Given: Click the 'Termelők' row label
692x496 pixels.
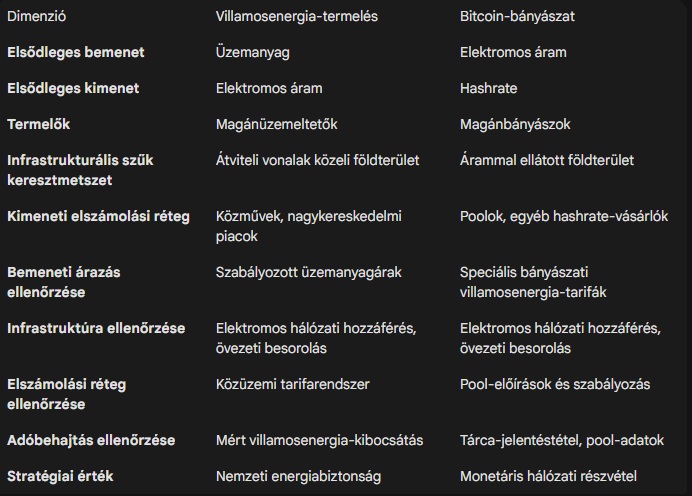Looking at the screenshot, I should [39, 124].
